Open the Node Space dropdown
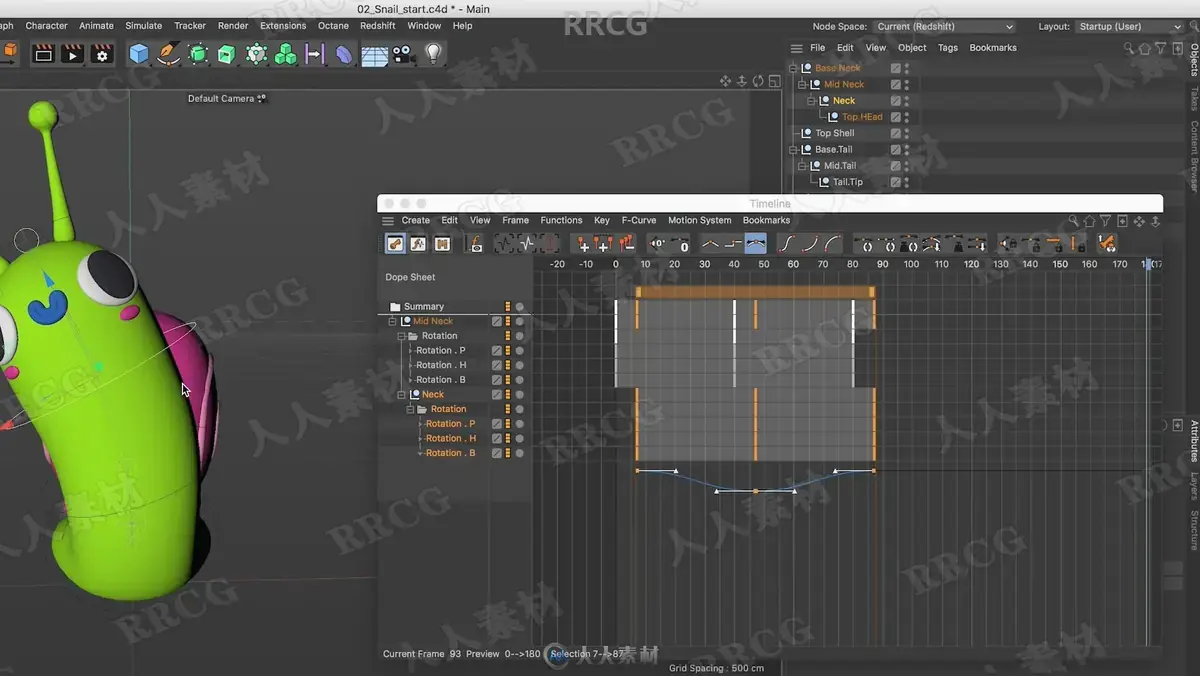 (944, 26)
